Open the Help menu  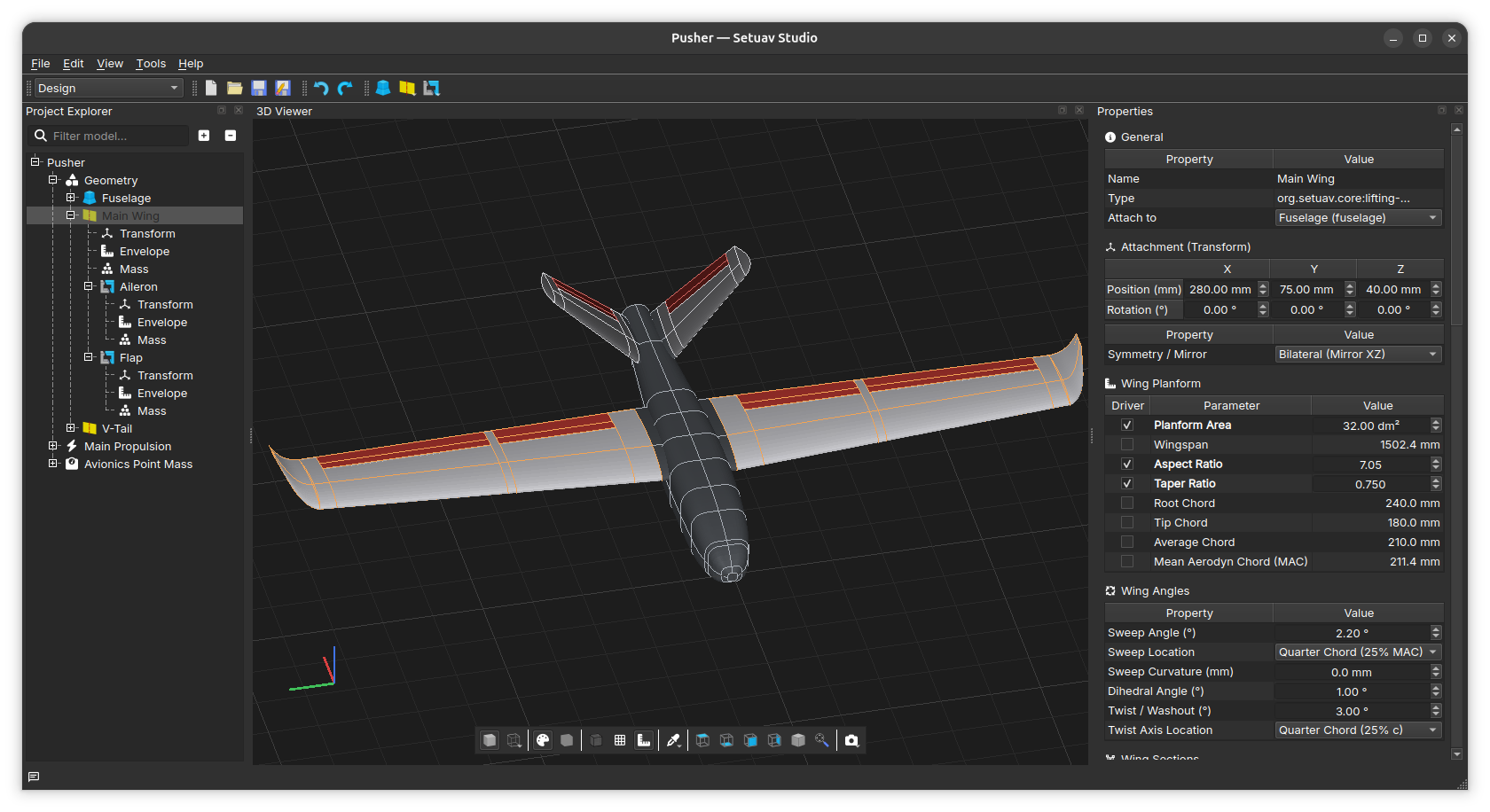coord(191,64)
